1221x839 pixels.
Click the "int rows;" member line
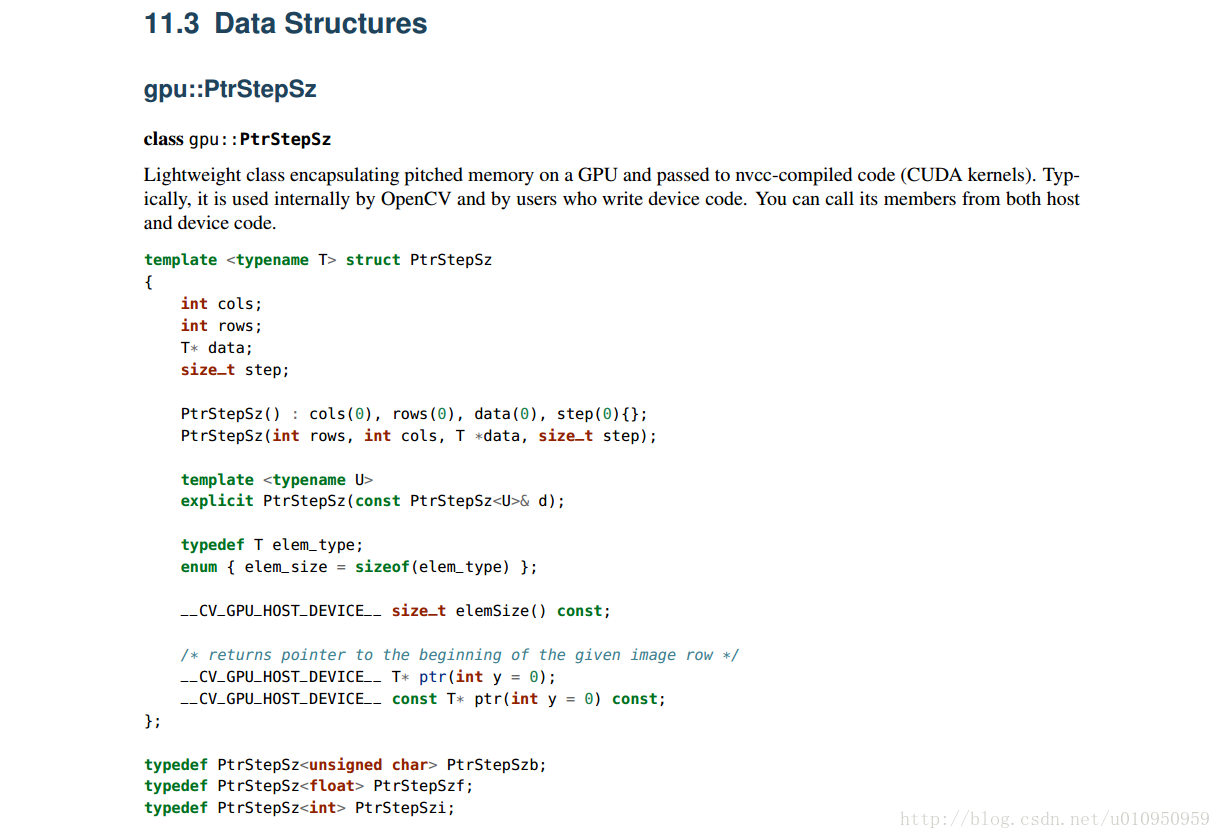(221, 326)
